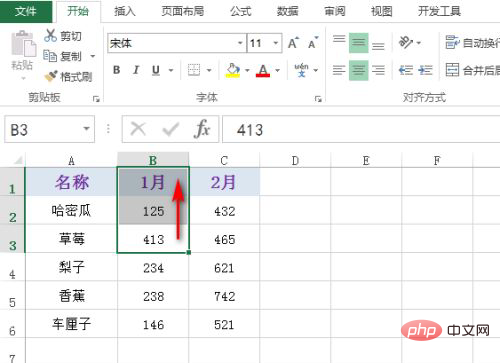This screenshot has width=500, height=363.
Task: Align text right
Action: (x=378, y=70)
